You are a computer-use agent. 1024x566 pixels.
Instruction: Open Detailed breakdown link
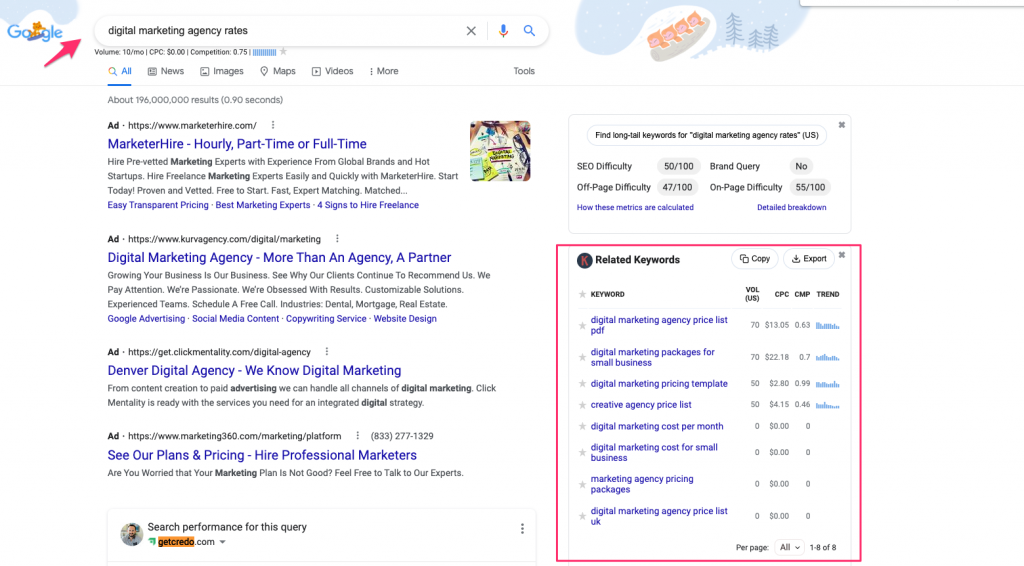pos(792,208)
